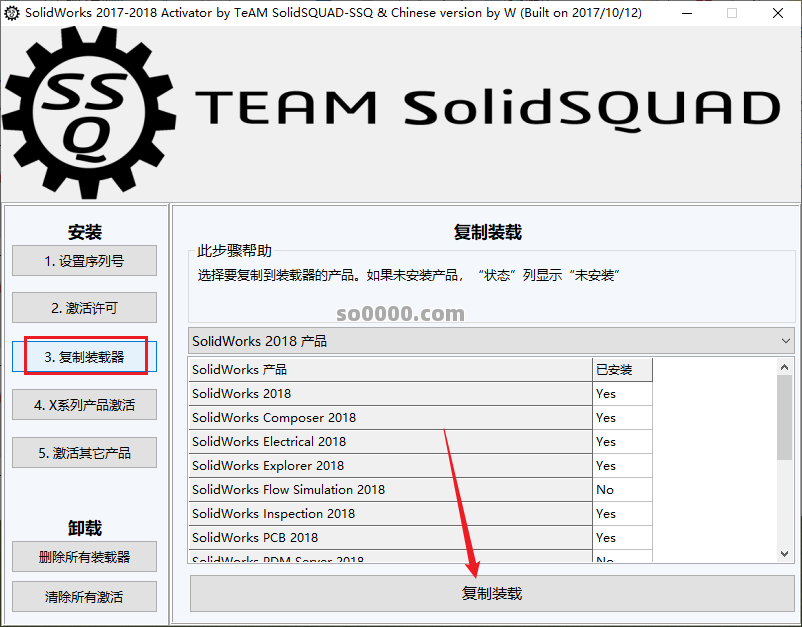Image resolution: width=802 pixels, height=627 pixels.
Task: Minimize the Activator window
Action: coord(687,13)
